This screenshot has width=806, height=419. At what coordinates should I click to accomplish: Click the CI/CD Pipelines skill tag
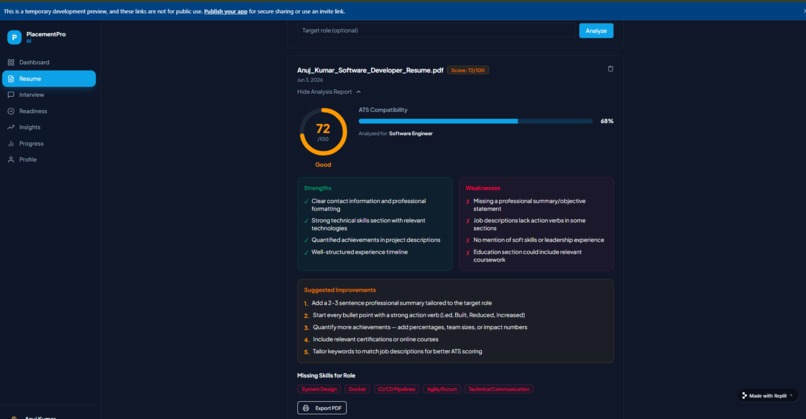tap(397, 389)
